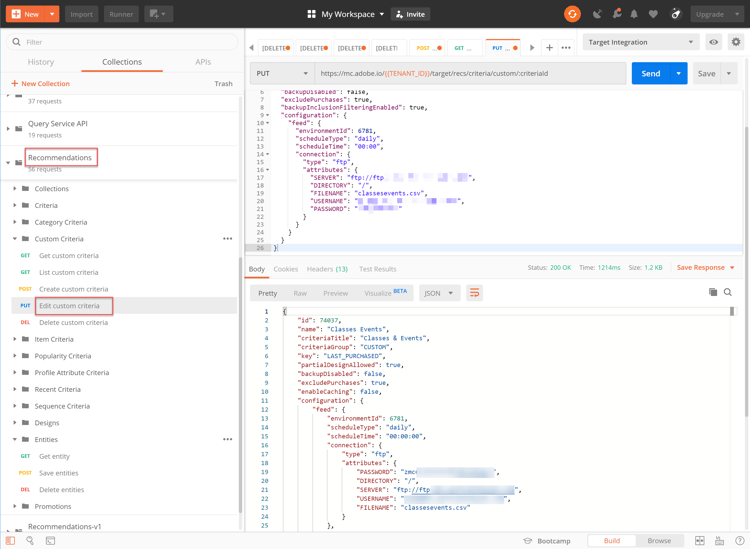Open the Postman console icon in status bar
Image resolution: width=750 pixels, height=549 pixels.
[x=50, y=541]
